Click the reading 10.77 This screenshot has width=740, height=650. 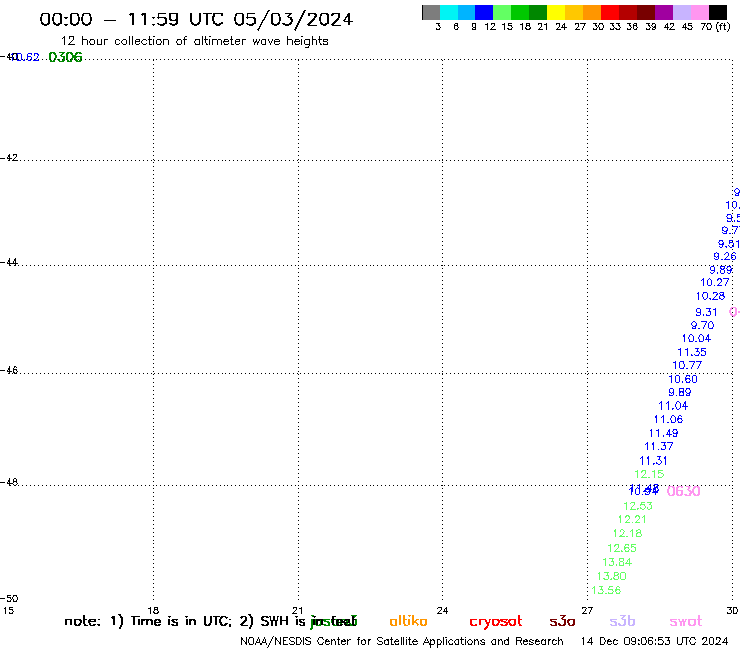pyautogui.click(x=687, y=365)
